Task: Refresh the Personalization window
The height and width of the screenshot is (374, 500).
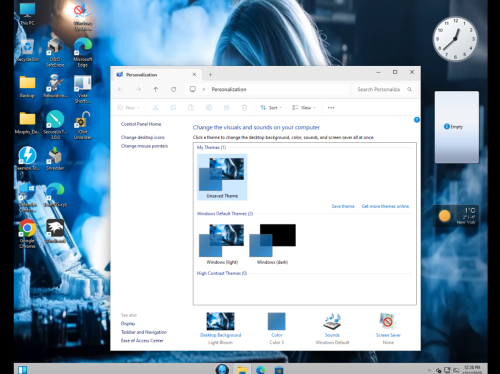Action: click(173, 89)
